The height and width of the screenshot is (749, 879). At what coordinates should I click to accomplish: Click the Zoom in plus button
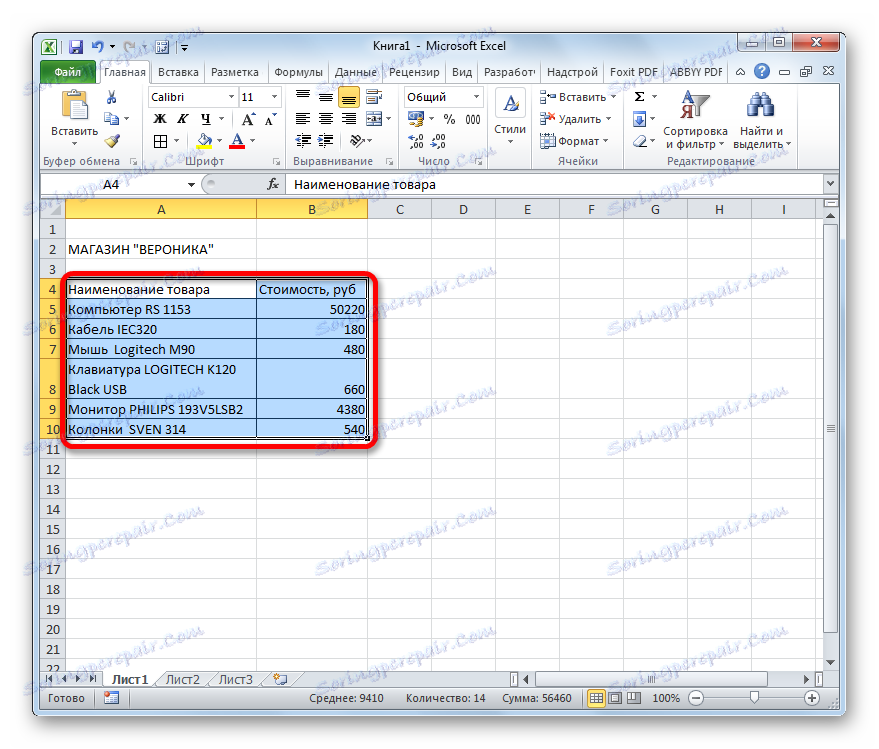[x=812, y=698]
